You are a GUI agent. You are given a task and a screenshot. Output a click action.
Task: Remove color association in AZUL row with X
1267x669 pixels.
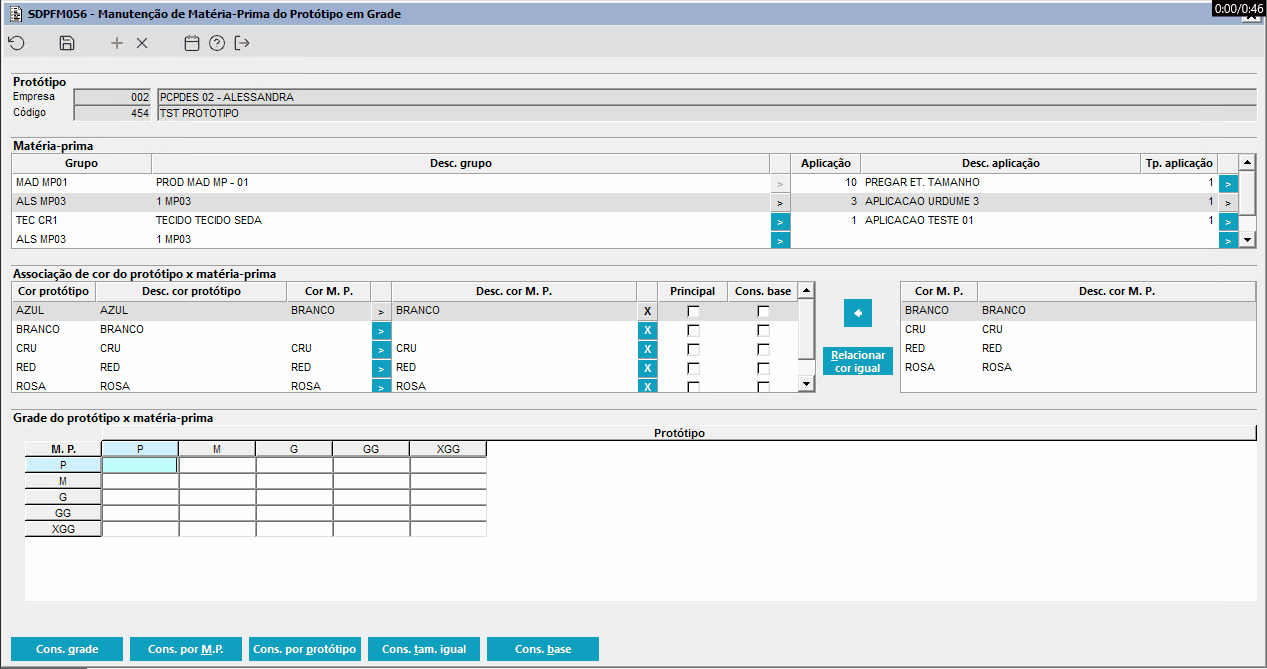[x=647, y=312]
